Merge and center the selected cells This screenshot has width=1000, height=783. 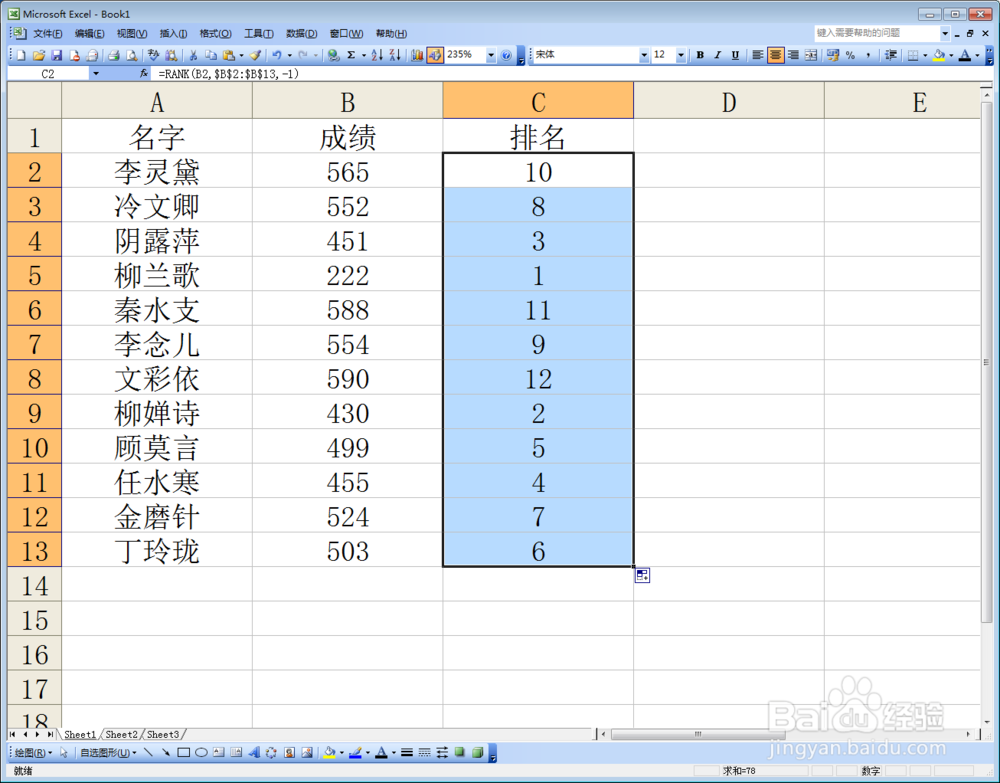click(x=811, y=55)
